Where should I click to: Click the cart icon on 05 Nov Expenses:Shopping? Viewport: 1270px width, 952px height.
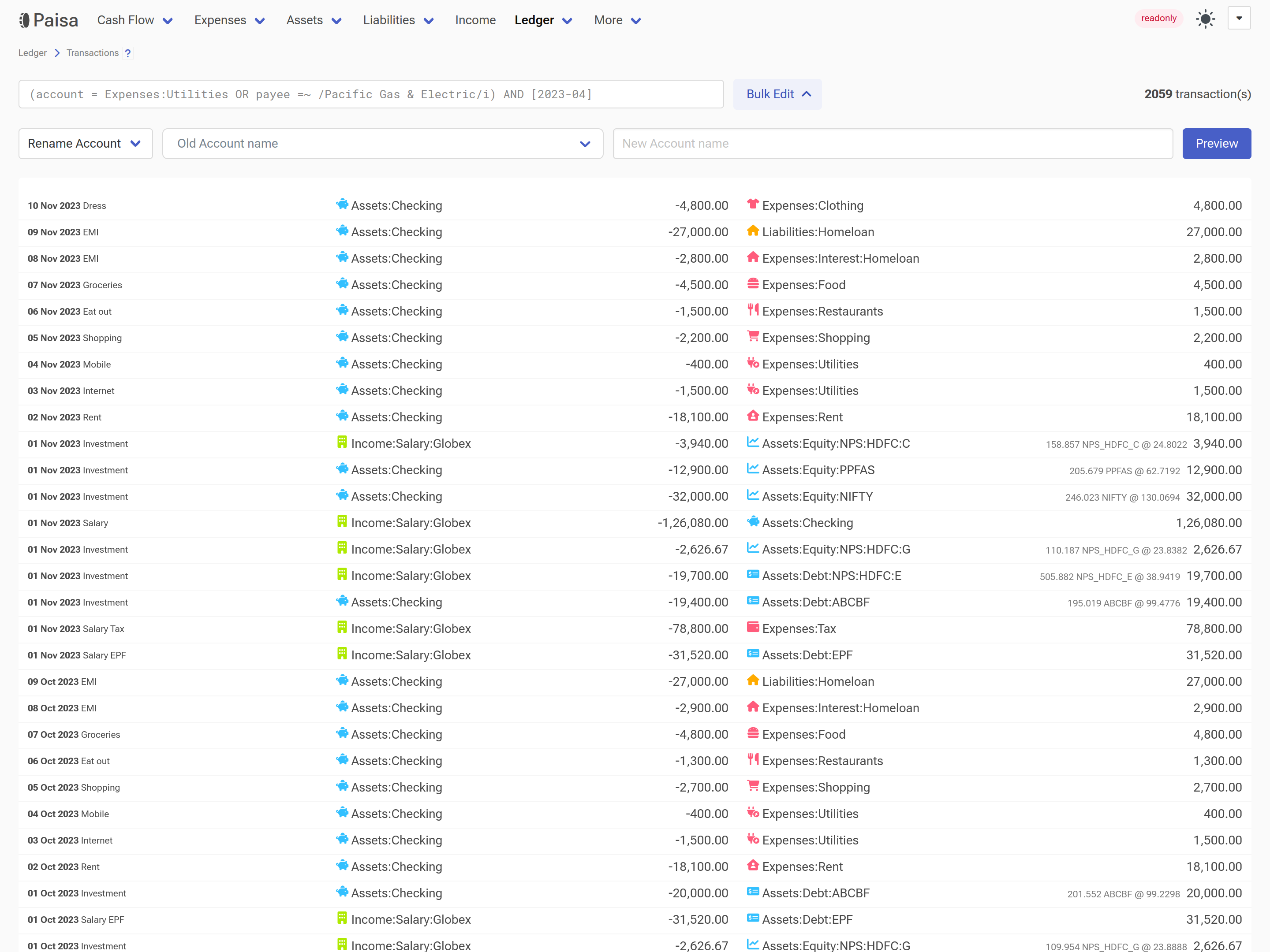coord(753,336)
